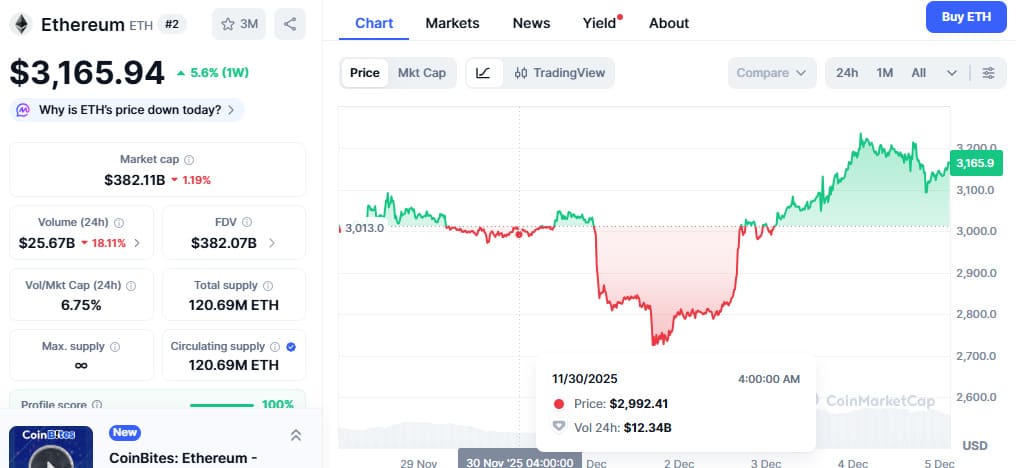Click the Max. supply info icon

coord(115,347)
